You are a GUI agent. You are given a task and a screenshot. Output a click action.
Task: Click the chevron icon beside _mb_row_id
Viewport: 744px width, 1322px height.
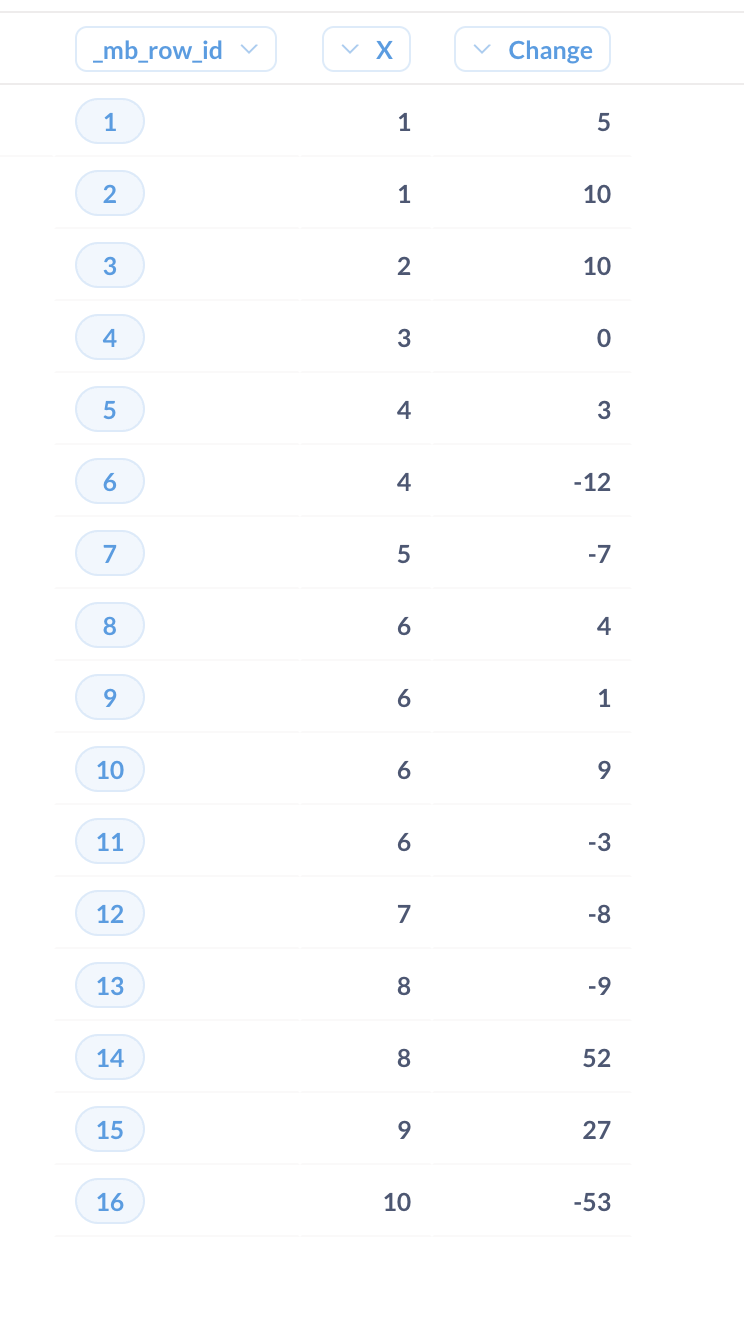250,50
